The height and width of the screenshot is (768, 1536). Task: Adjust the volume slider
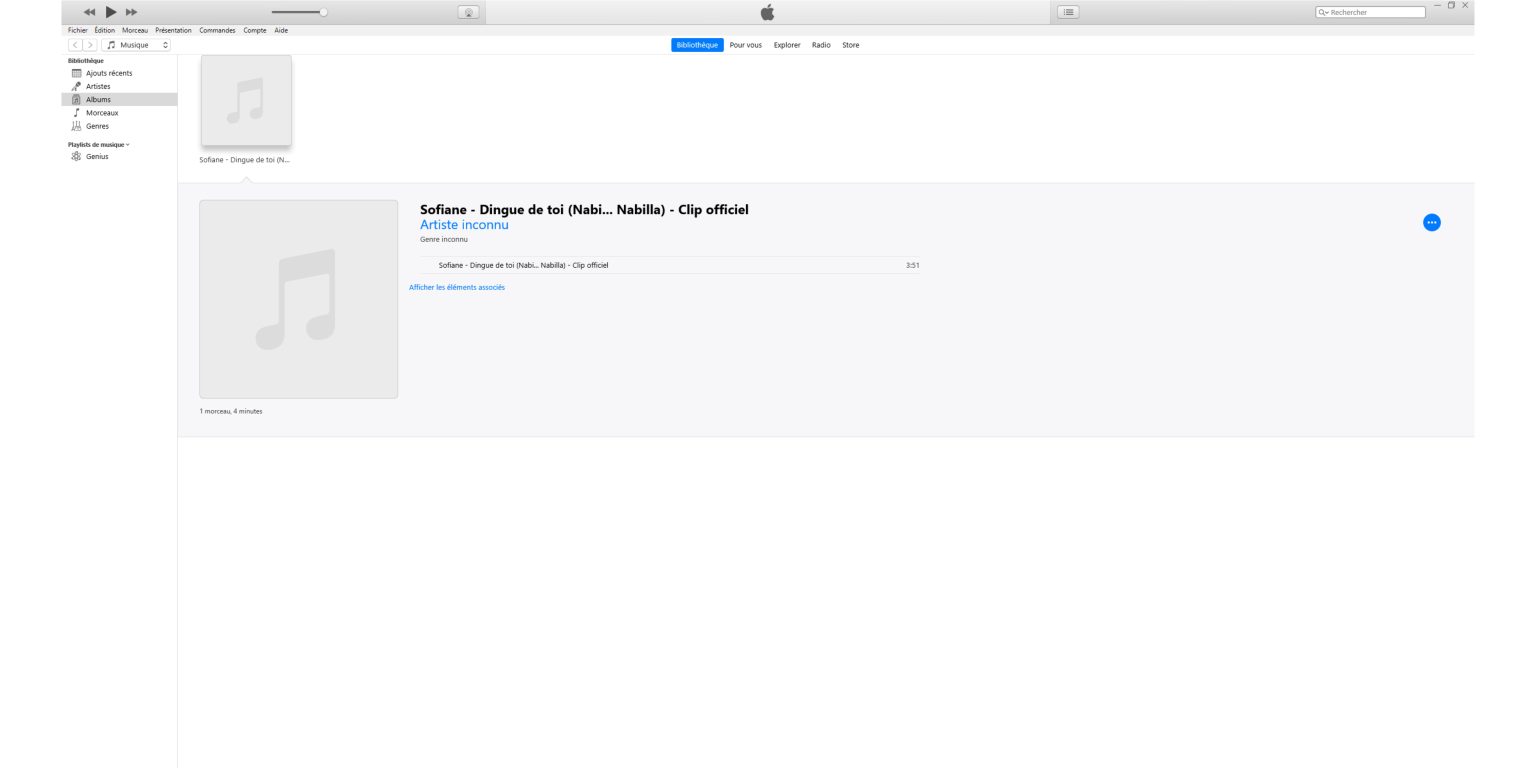300,12
